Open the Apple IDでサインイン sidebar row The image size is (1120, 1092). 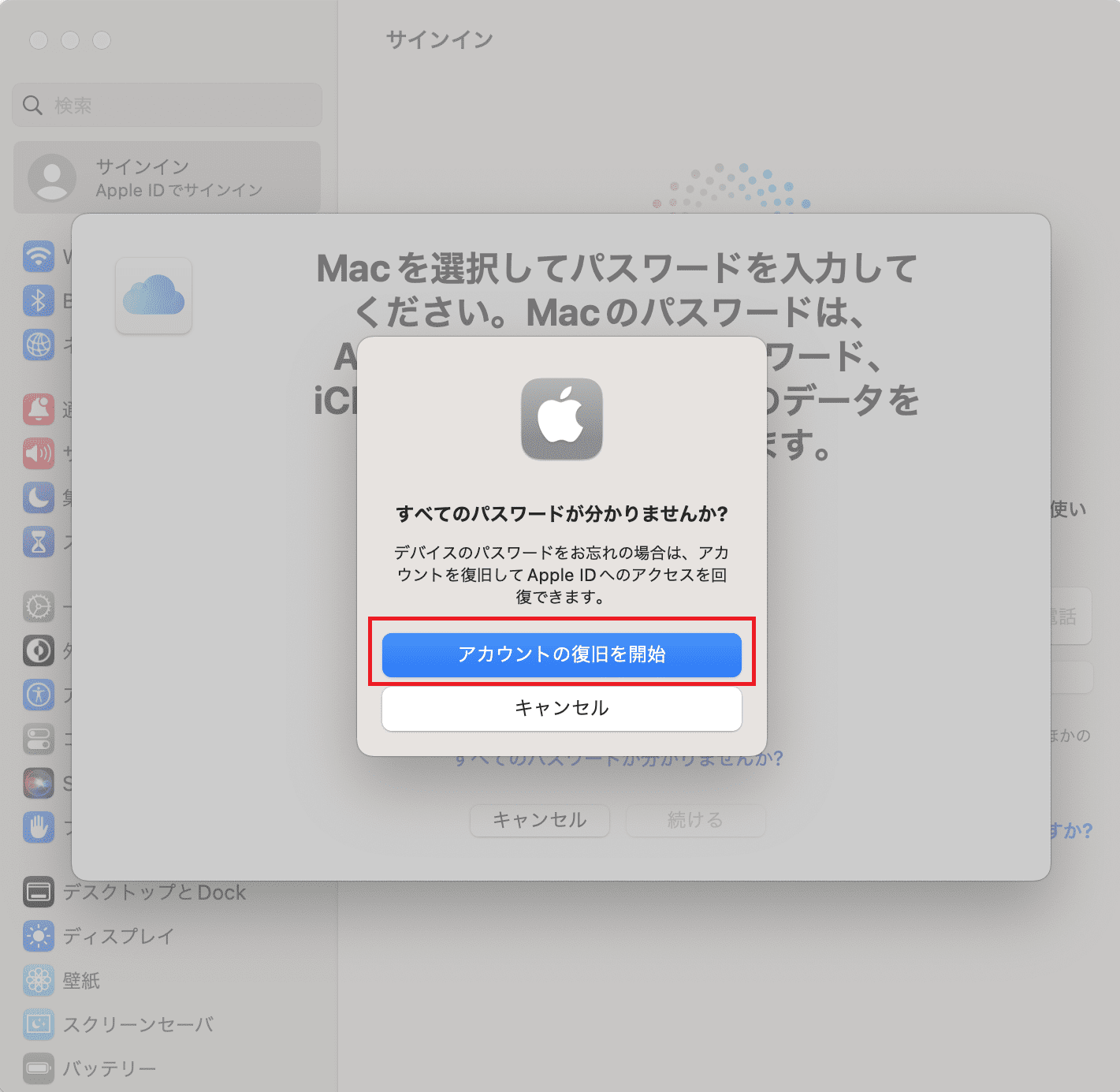[x=167, y=177]
